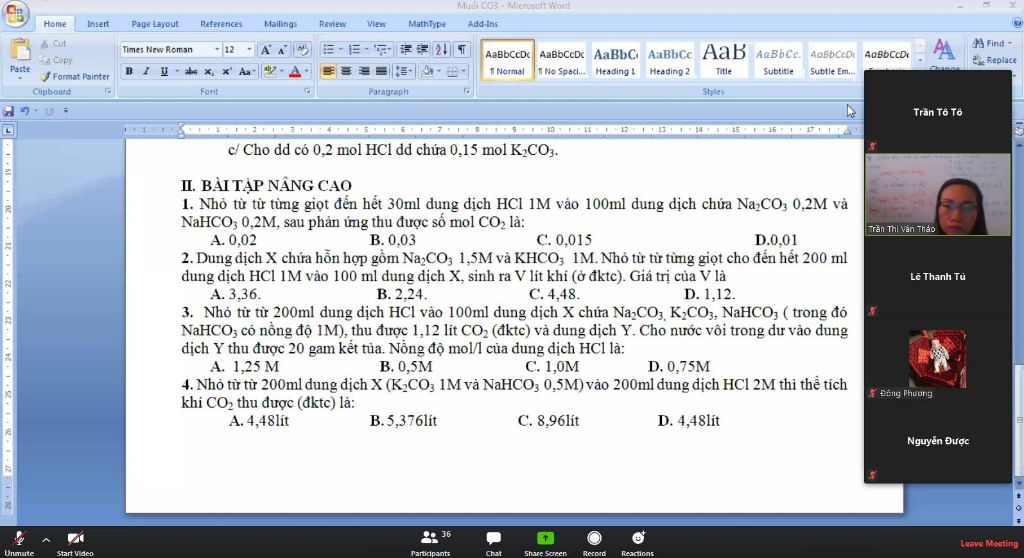The width and height of the screenshot is (1024, 558).
Task: Click the bullets list icon
Action: pos(328,50)
